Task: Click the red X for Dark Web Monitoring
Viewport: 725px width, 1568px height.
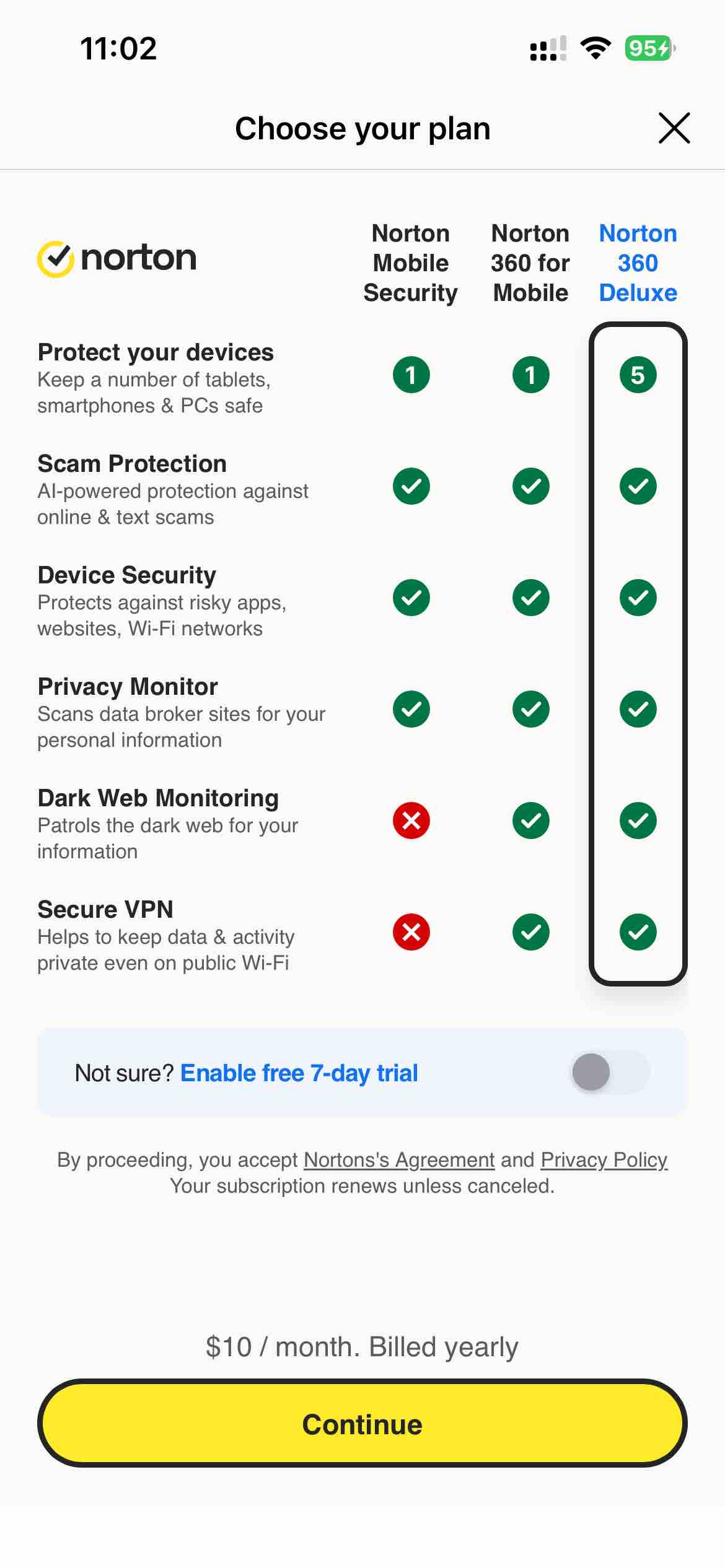Action: point(411,821)
